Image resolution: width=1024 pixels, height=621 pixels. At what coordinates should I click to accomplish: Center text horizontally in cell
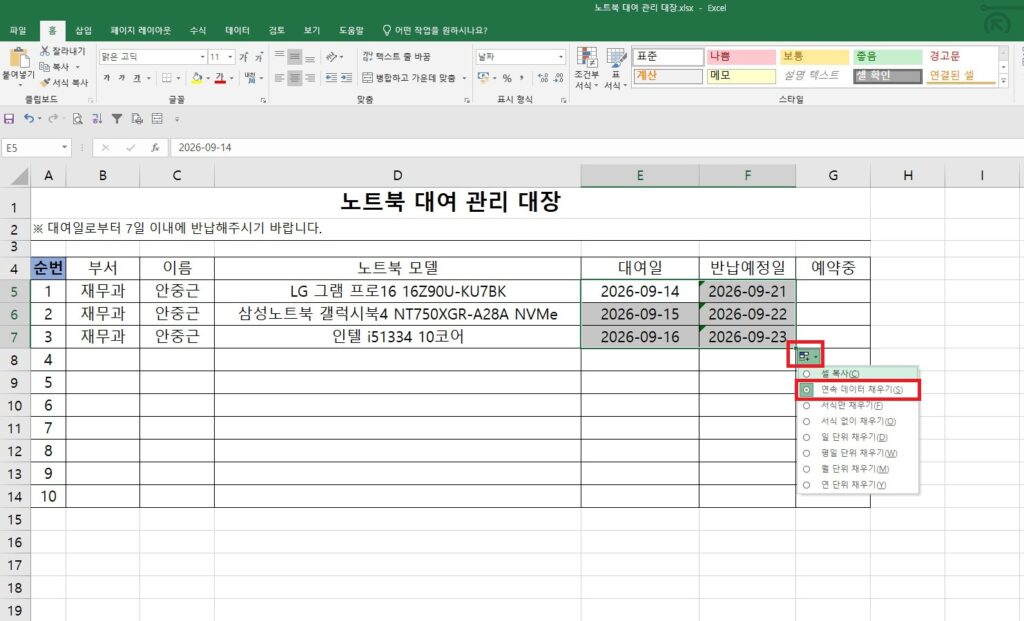295,78
